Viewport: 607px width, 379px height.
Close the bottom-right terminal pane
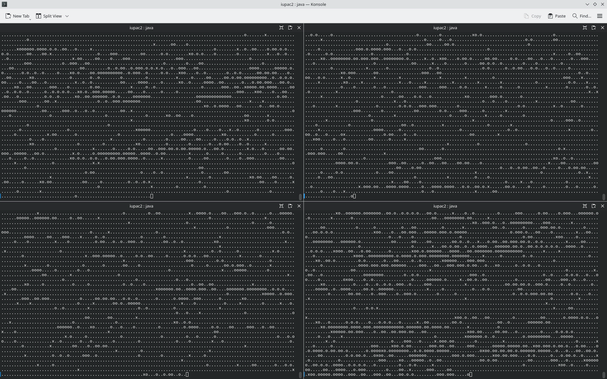click(602, 206)
